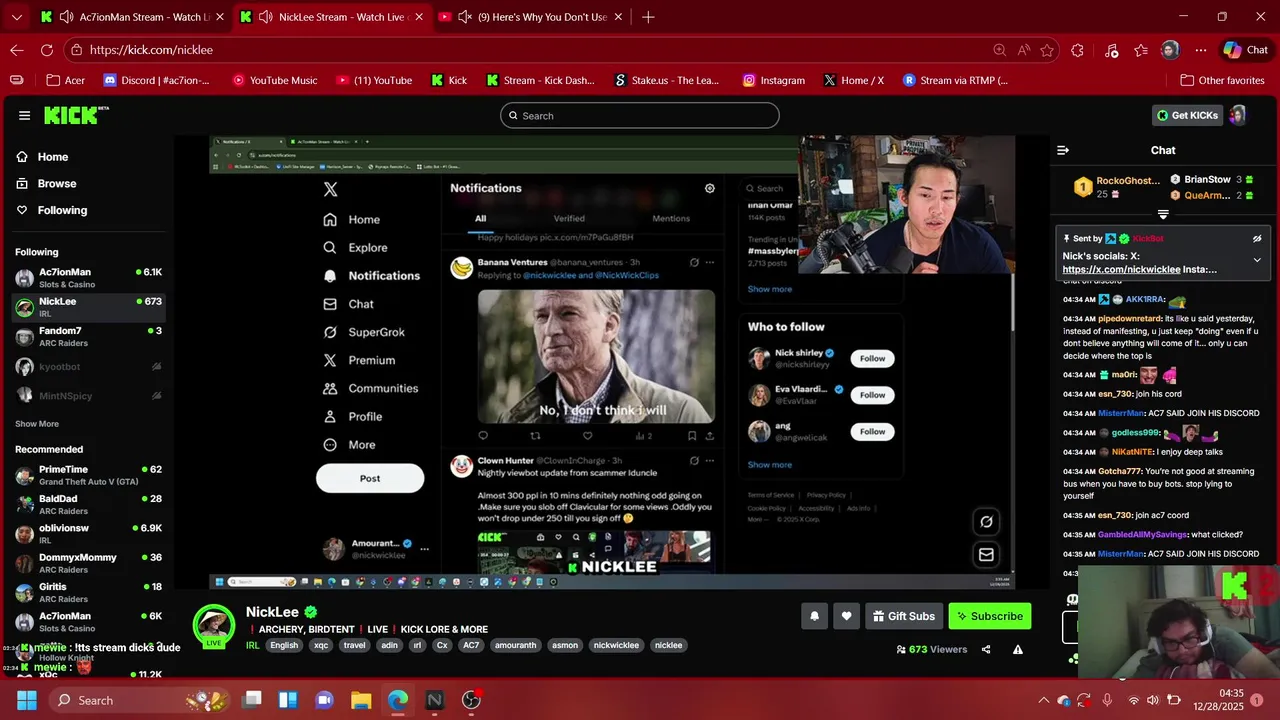The height and width of the screenshot is (720, 1280).
Task: Open Stream via RTMP bookmark
Action: point(955,80)
